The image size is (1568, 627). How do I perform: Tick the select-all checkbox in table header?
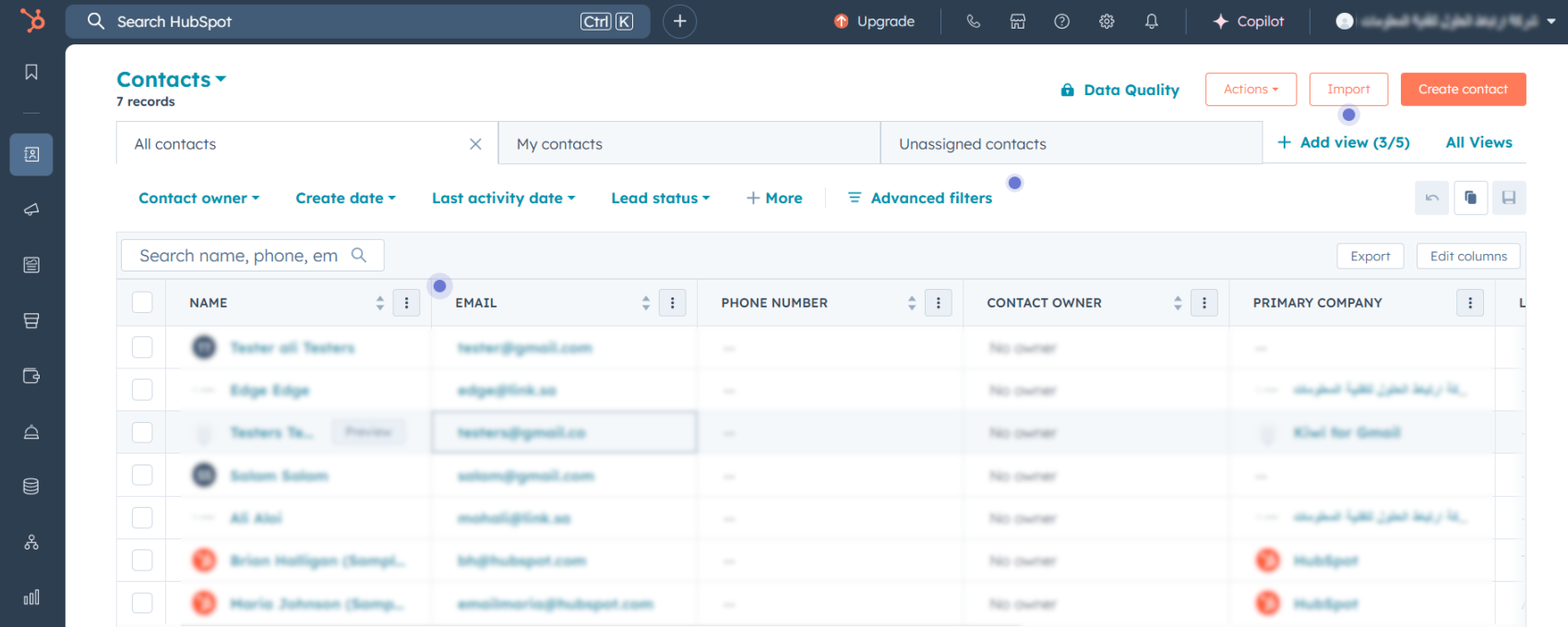142,302
